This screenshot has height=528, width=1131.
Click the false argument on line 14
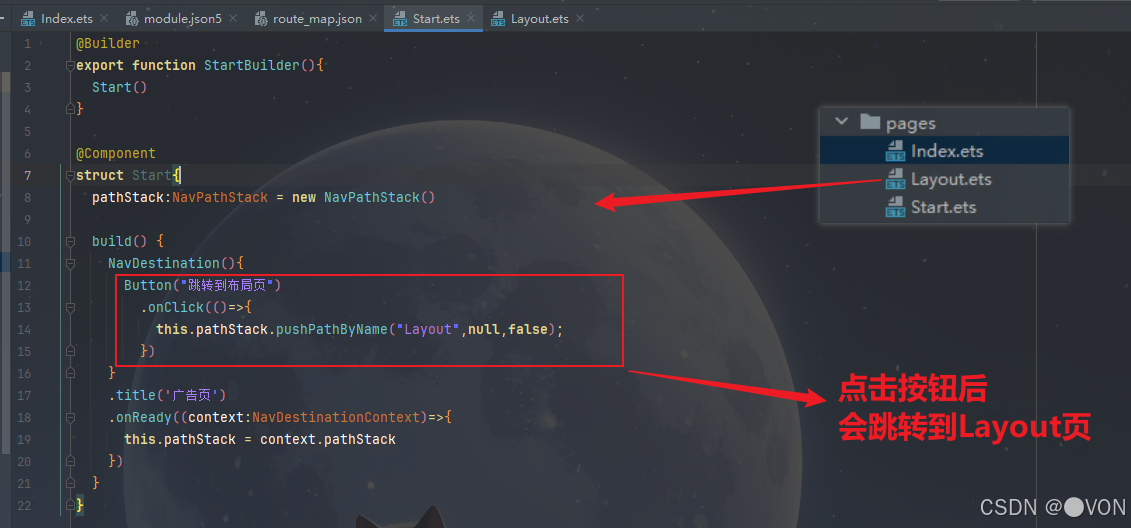[x=528, y=330]
